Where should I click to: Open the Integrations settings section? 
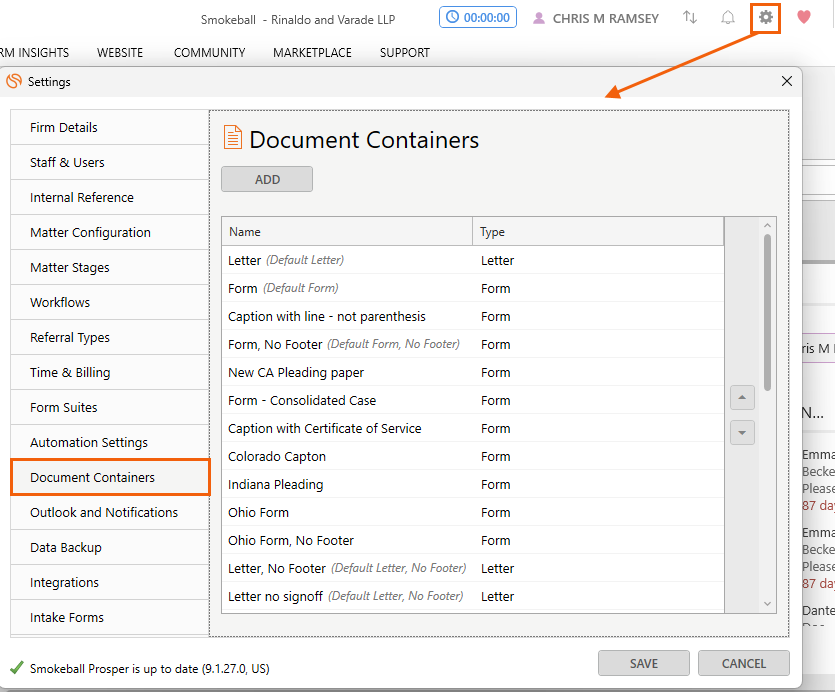(64, 582)
